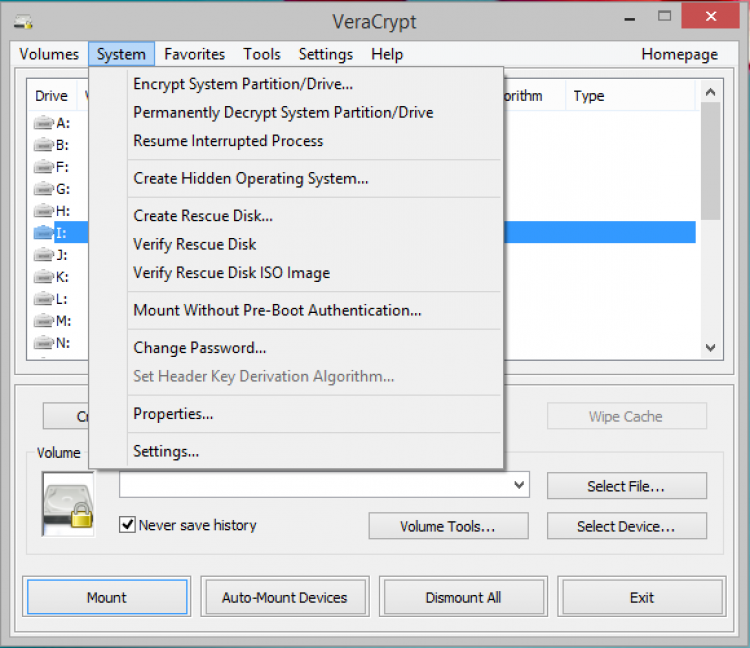Click the drive K: icon
Screen dimensions: 750x648
pos(44,277)
